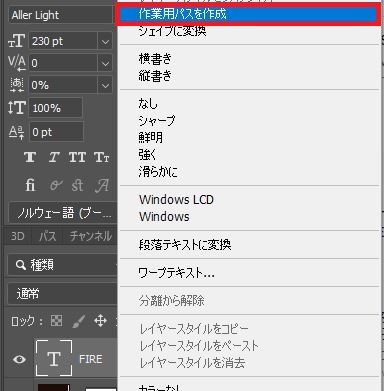Select the FIRE layer name
The width and height of the screenshot is (384, 391).
coord(91,359)
